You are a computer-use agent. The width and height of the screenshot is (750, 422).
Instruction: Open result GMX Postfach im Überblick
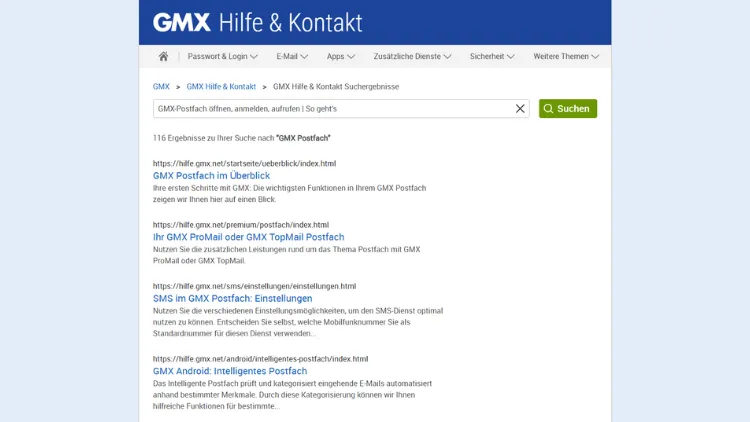click(x=211, y=176)
